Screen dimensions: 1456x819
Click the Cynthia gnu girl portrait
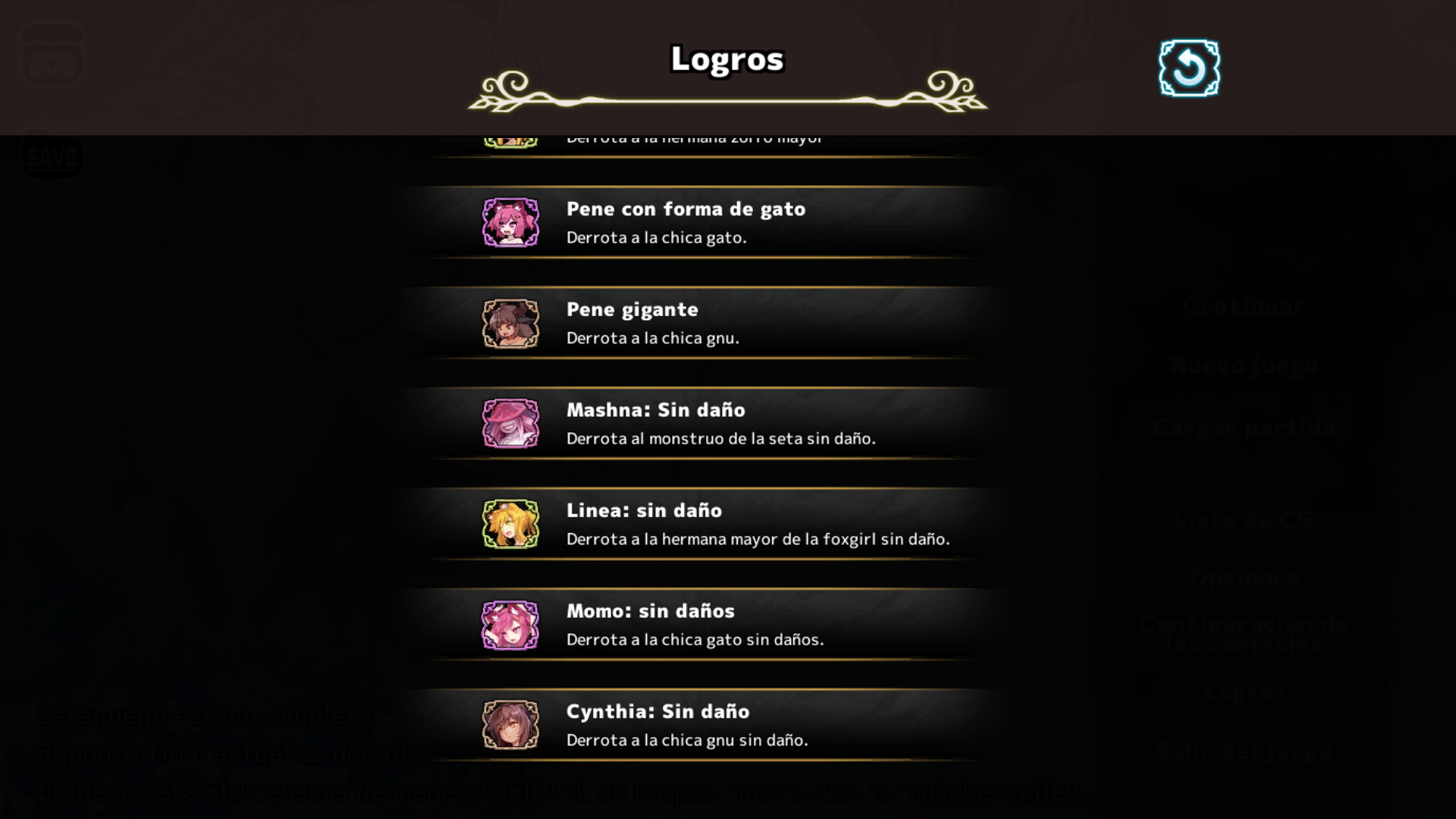pyautogui.click(x=510, y=725)
